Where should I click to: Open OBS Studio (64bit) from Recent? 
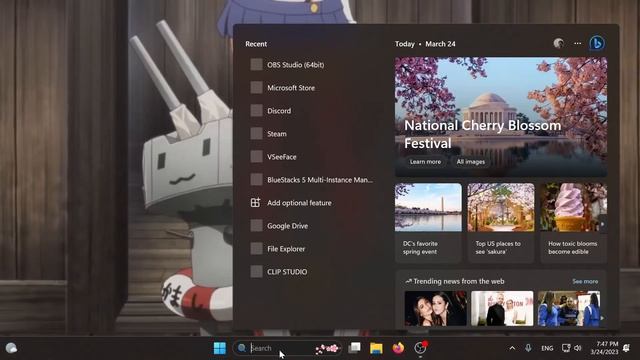pyautogui.click(x=311, y=64)
